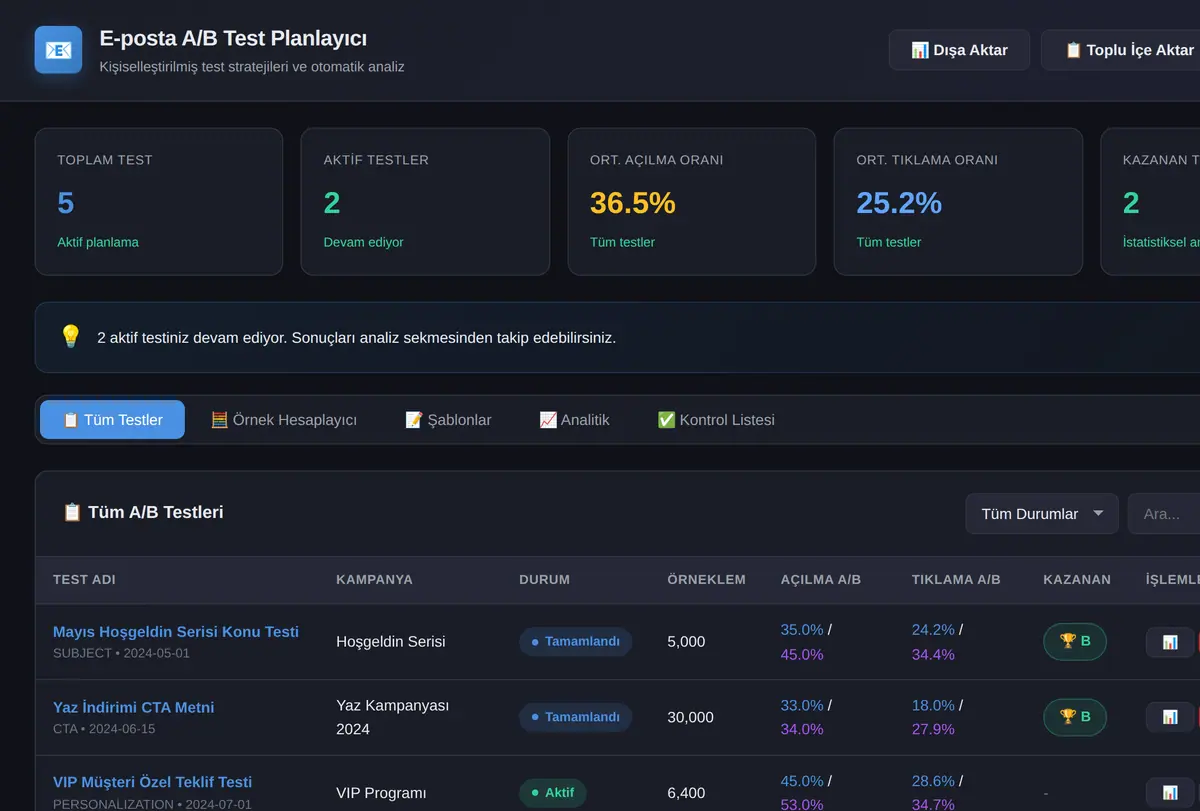Click the Tıklama A/B column header
1200x811 pixels.
pyautogui.click(x=956, y=580)
